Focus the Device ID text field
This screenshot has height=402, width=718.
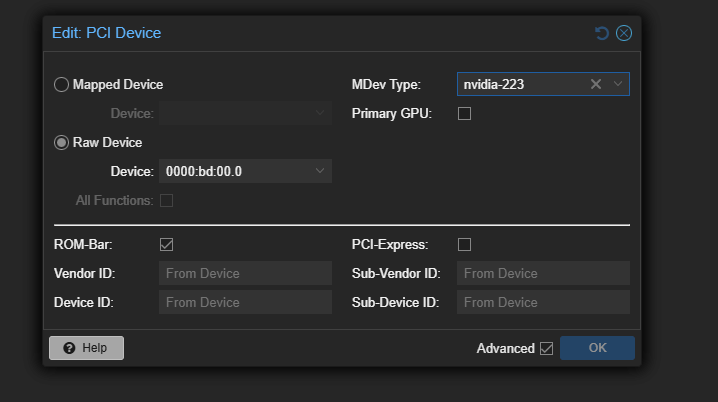(x=245, y=302)
